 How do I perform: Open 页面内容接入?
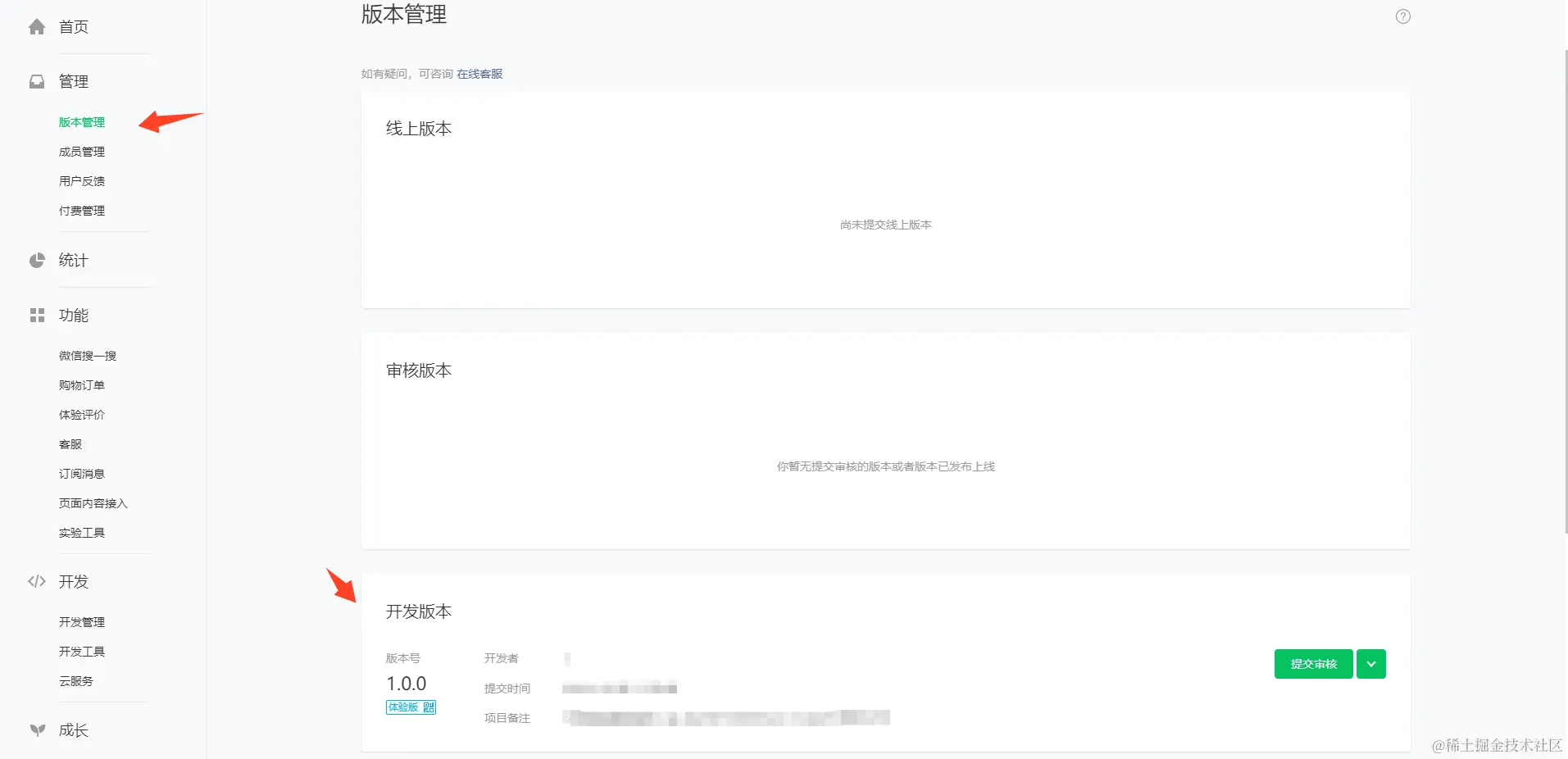(x=93, y=503)
